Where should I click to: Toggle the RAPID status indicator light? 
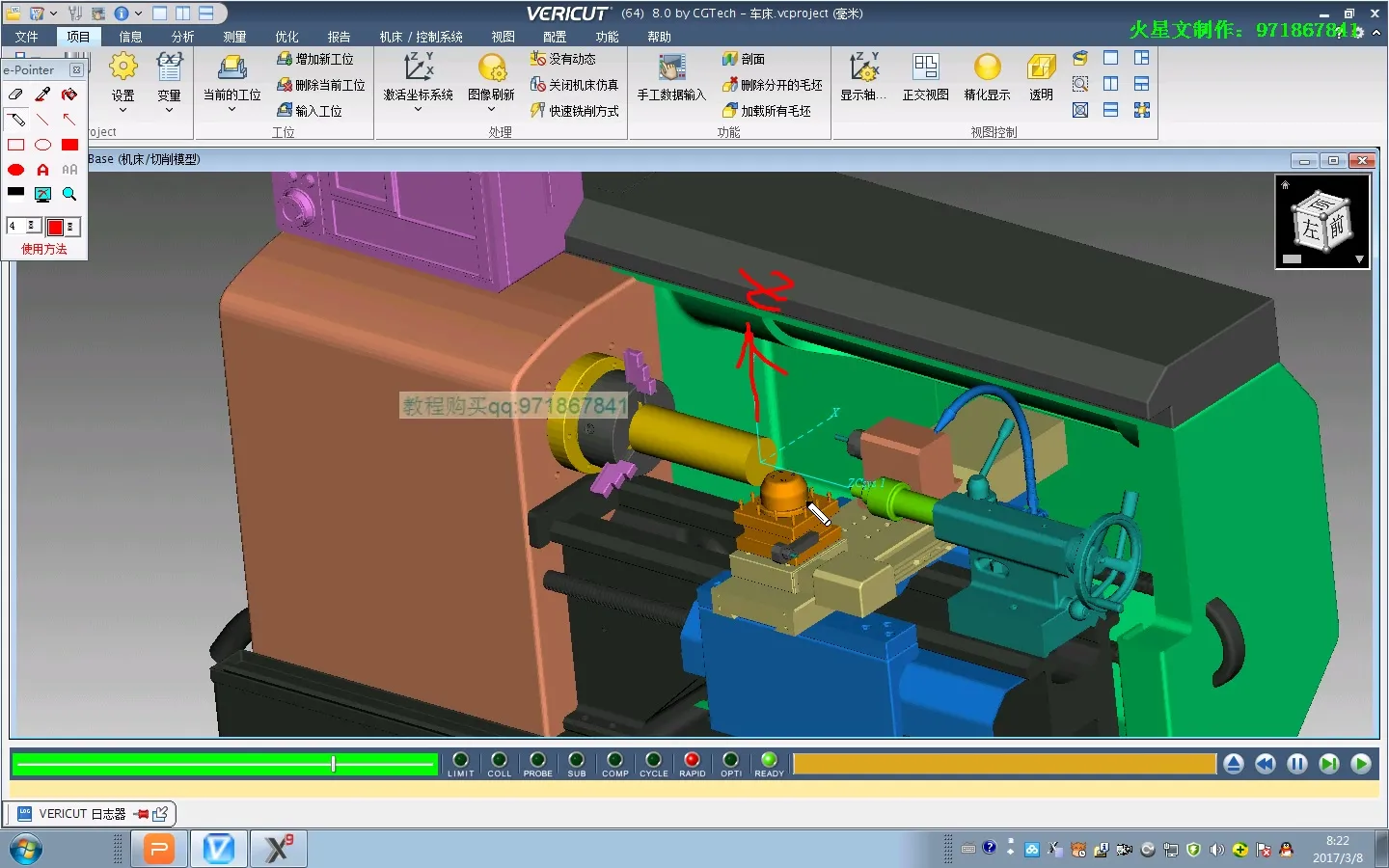click(x=692, y=760)
